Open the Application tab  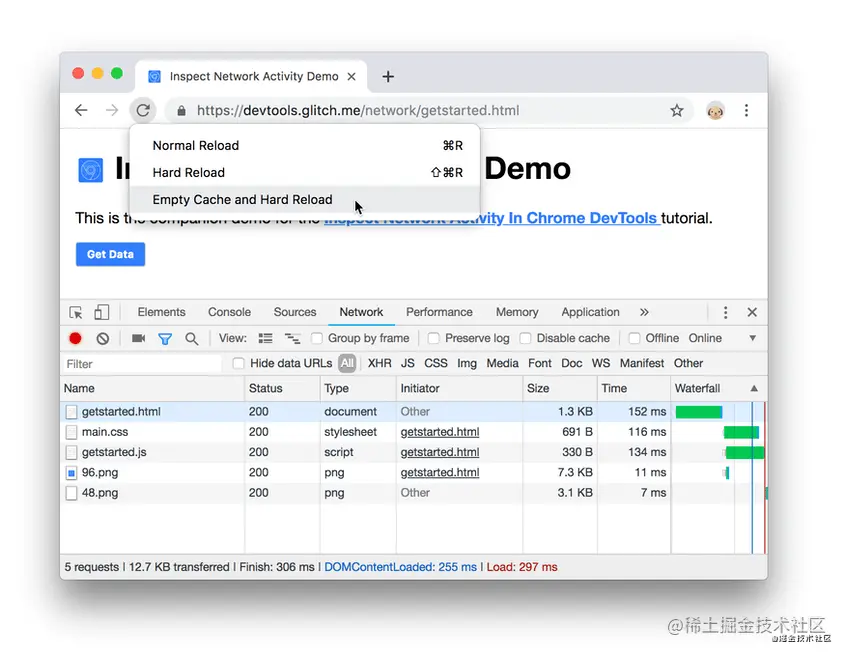click(590, 312)
